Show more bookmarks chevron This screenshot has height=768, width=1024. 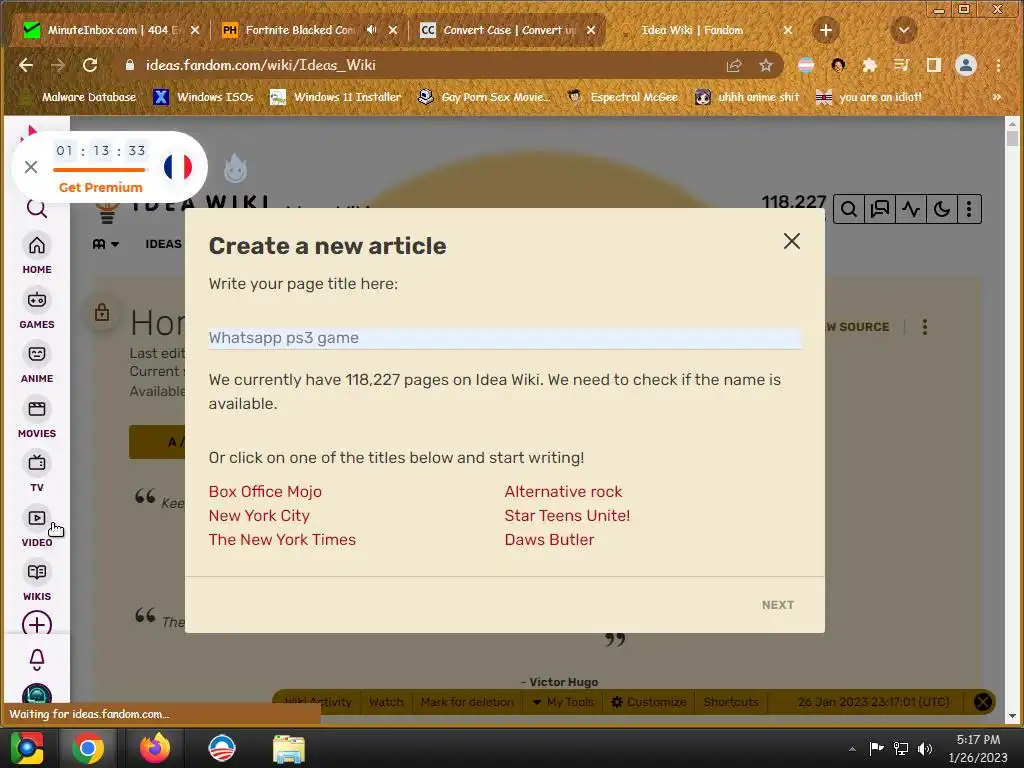[x=997, y=97]
